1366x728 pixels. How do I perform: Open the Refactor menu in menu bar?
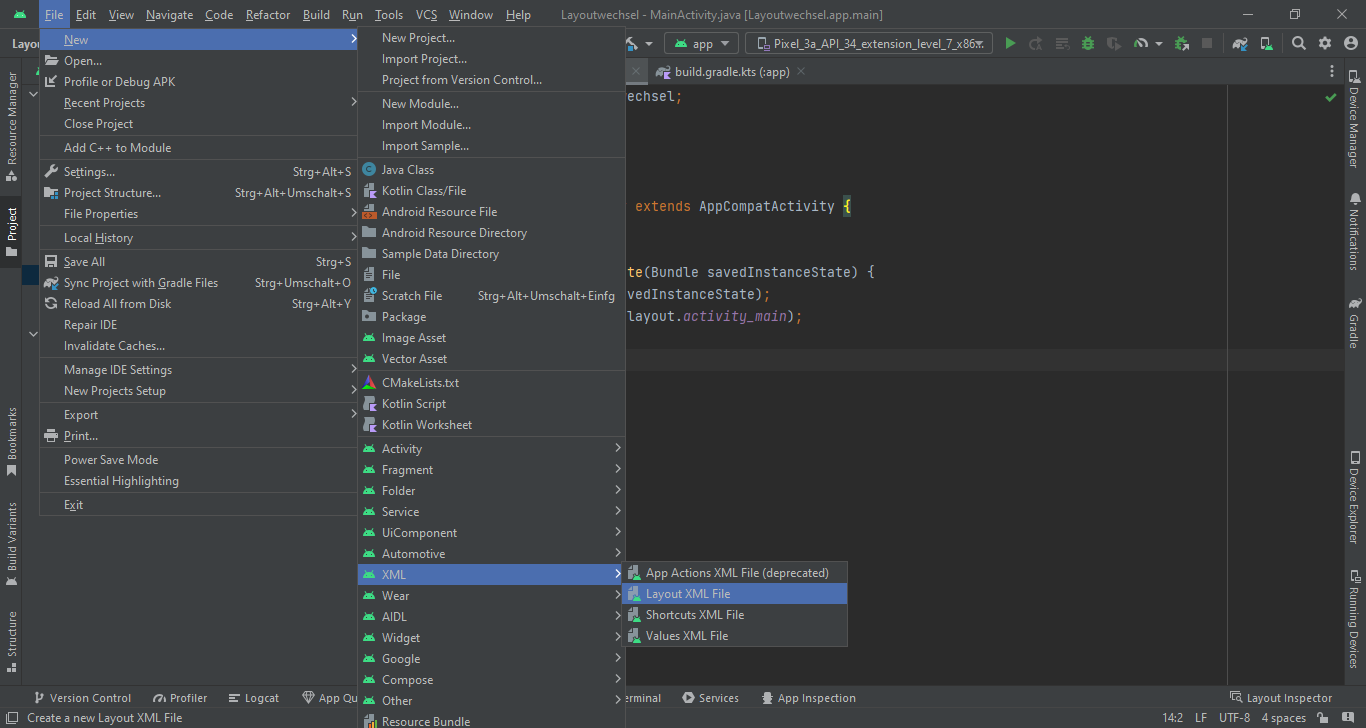coord(268,15)
